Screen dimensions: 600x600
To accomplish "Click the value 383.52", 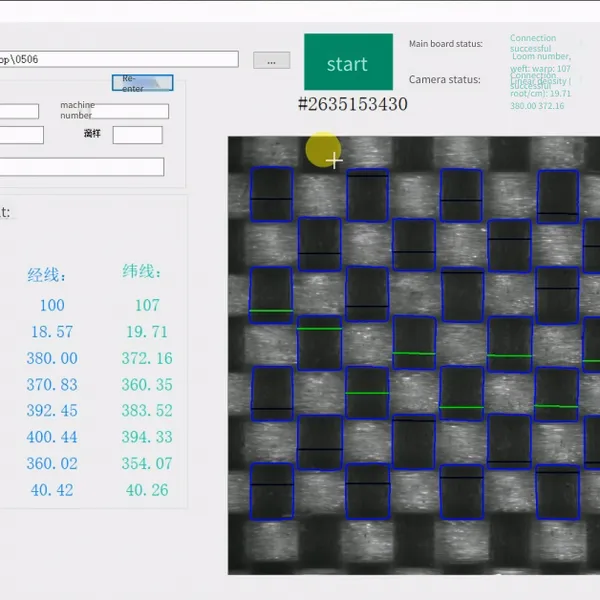I will [x=147, y=411].
